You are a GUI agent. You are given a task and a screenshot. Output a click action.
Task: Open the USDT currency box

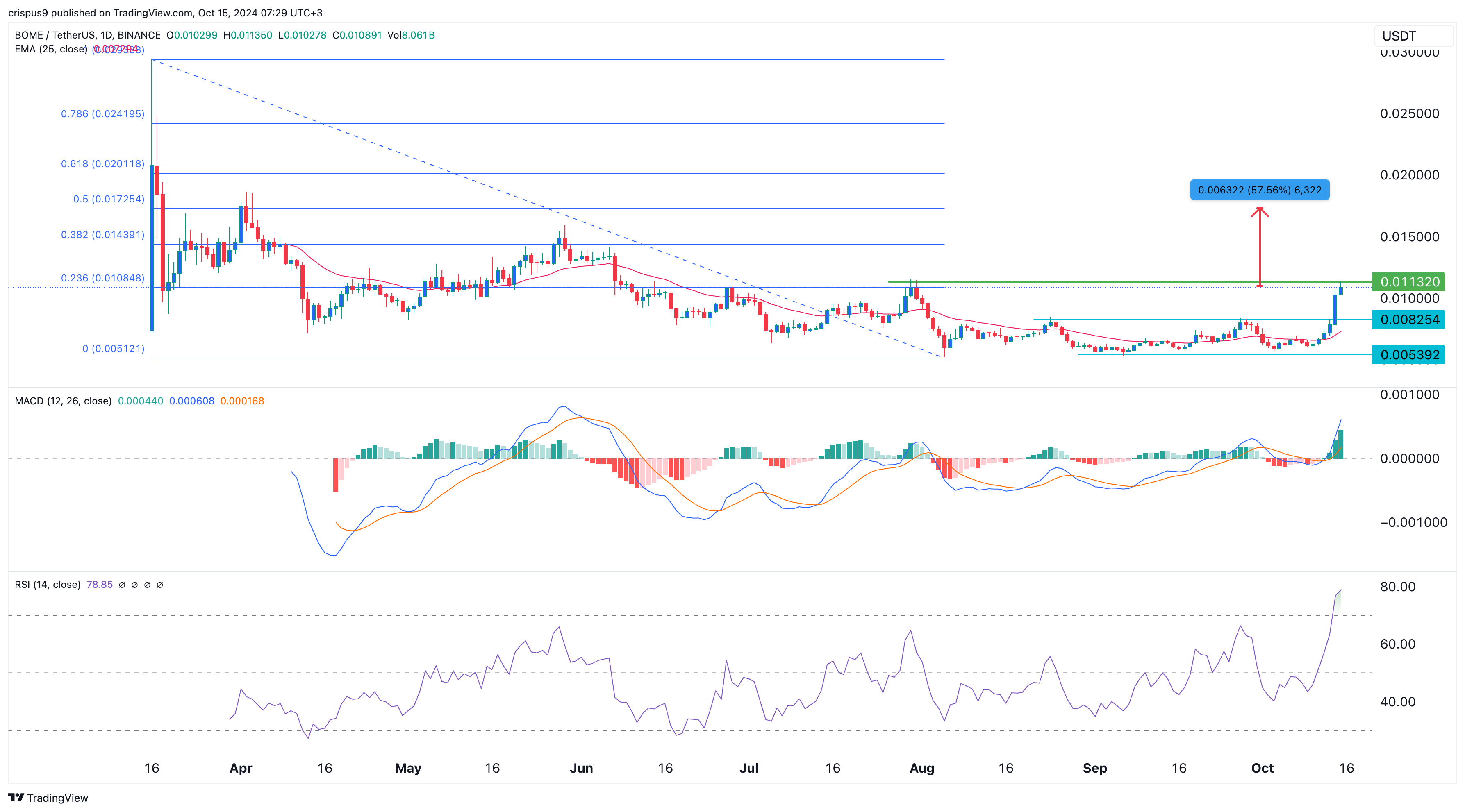click(x=1413, y=36)
